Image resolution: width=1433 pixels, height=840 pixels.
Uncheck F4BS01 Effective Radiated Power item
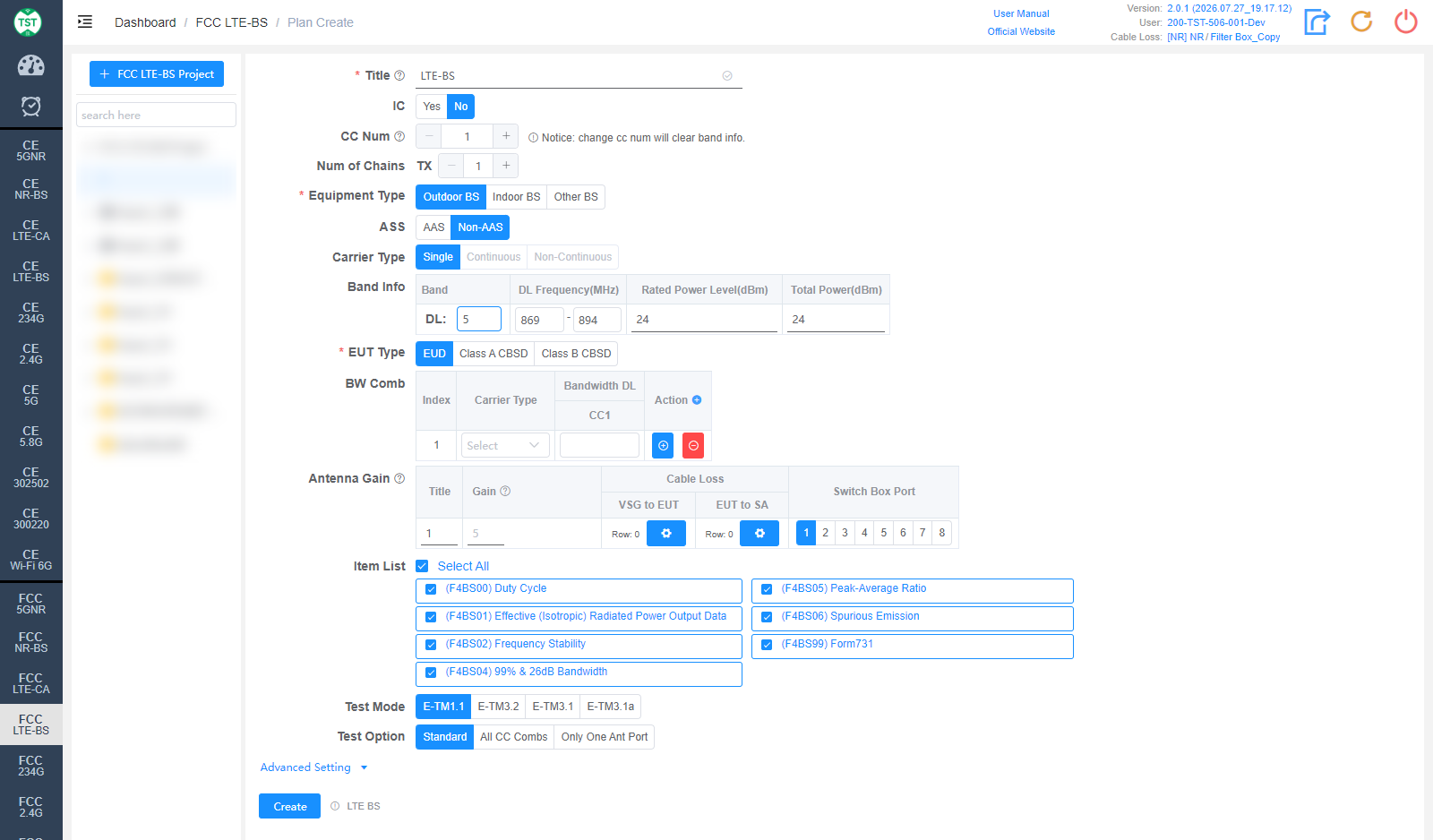[431, 617]
